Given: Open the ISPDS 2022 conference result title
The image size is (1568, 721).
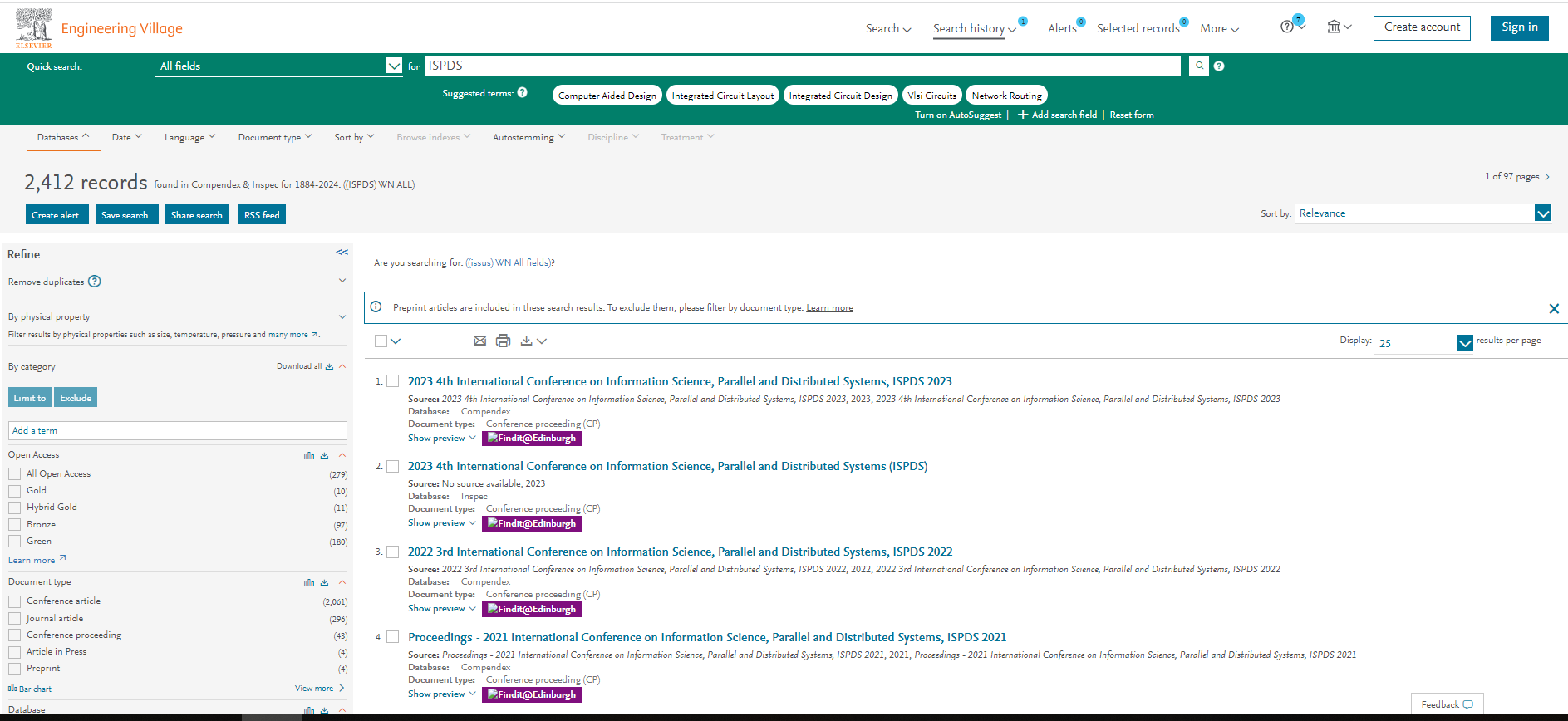Looking at the screenshot, I should click(680, 552).
